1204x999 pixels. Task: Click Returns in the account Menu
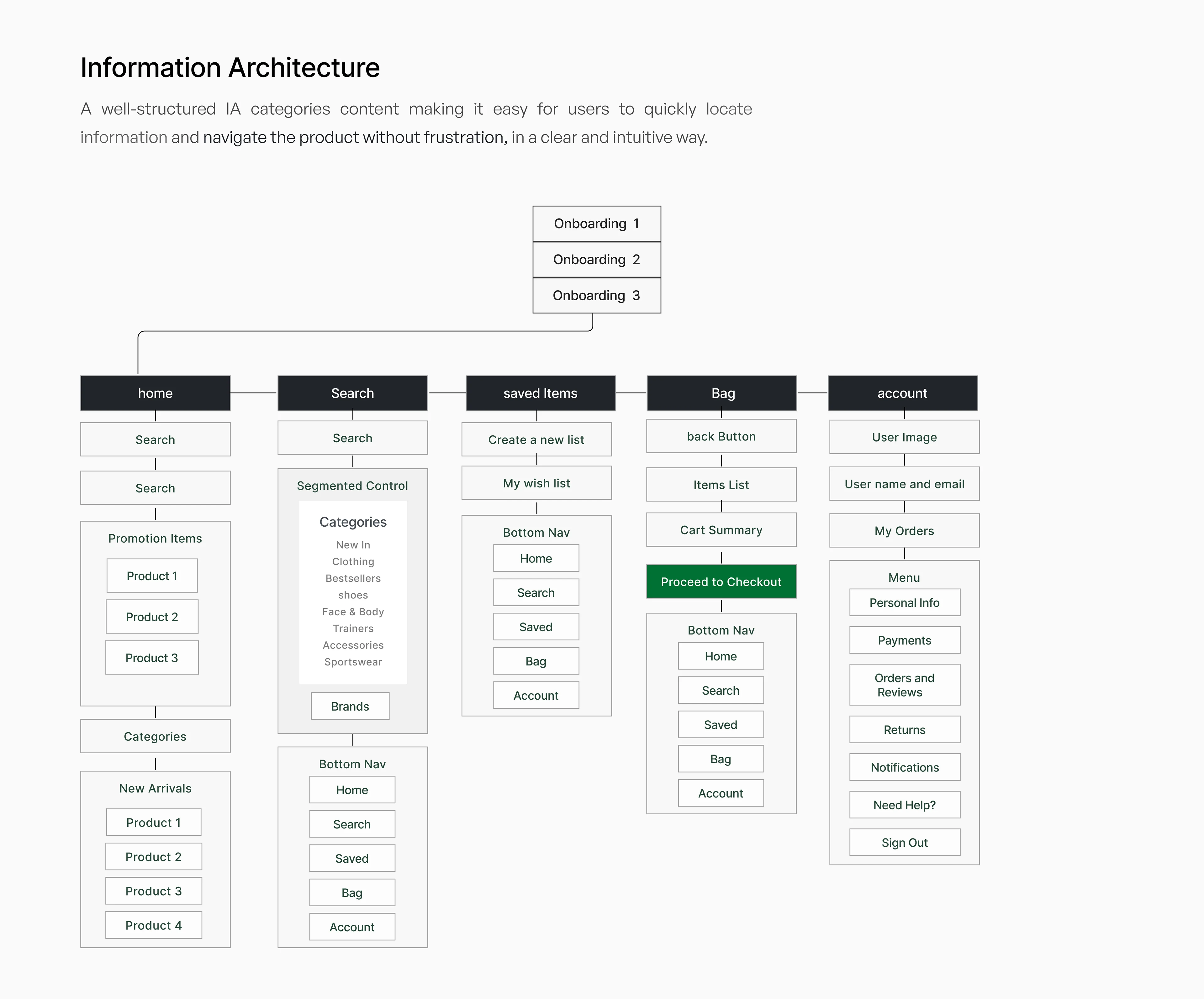pos(905,730)
